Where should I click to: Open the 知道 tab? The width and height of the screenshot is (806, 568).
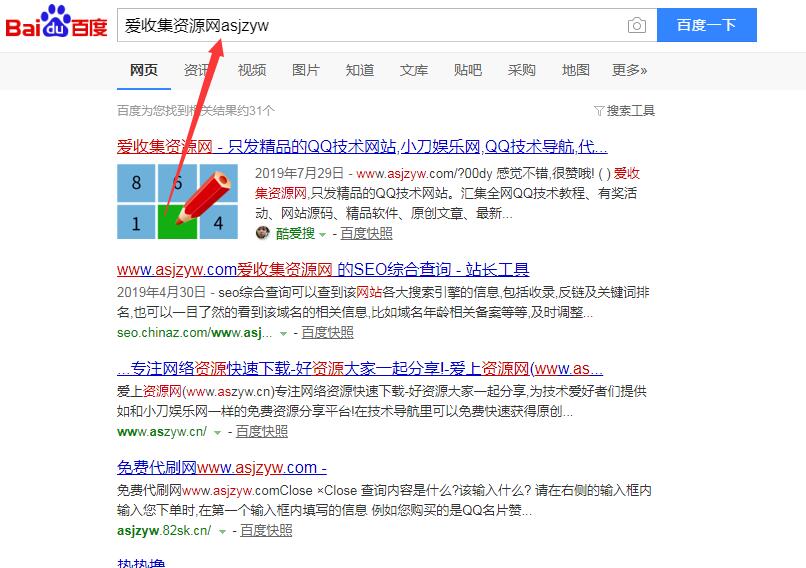[359, 70]
